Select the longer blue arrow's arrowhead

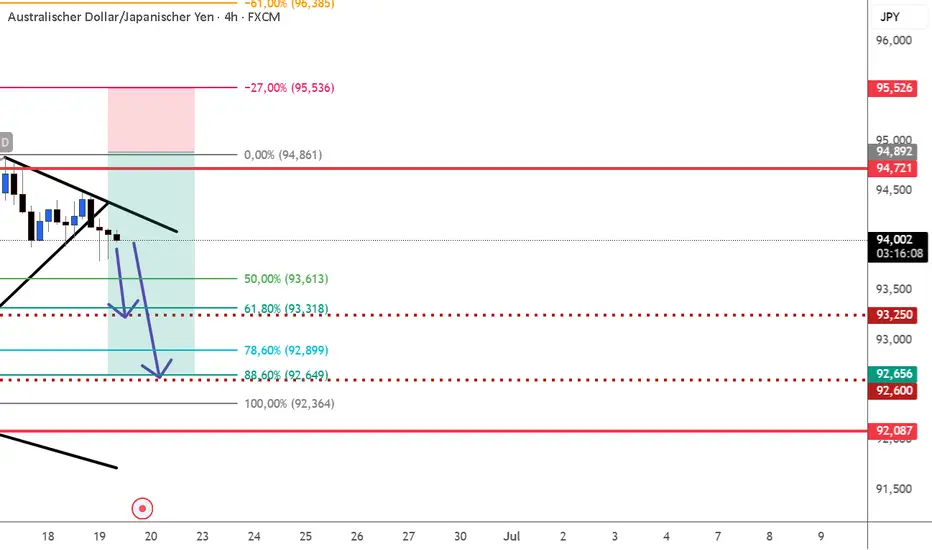[x=159, y=373]
